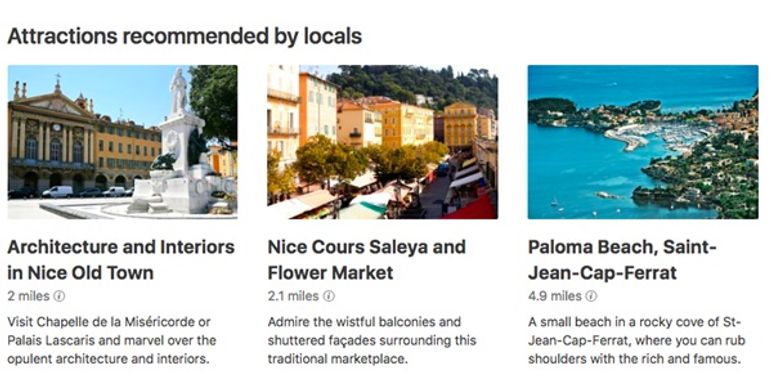The height and width of the screenshot is (385, 780).
Task: Click info icon beside 2.1 miles
Action: tap(329, 296)
